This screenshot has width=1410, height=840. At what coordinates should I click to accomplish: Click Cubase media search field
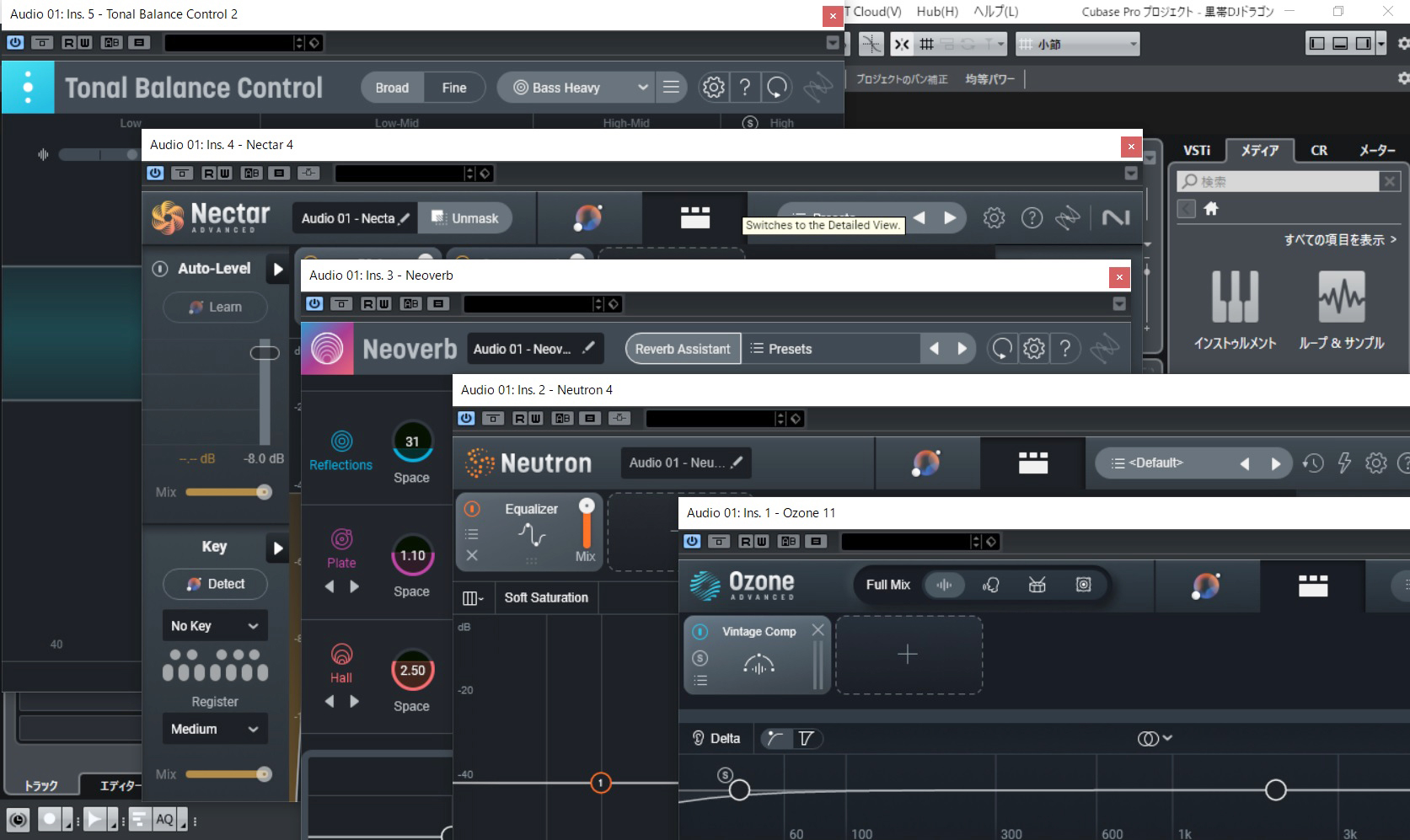click(1278, 181)
